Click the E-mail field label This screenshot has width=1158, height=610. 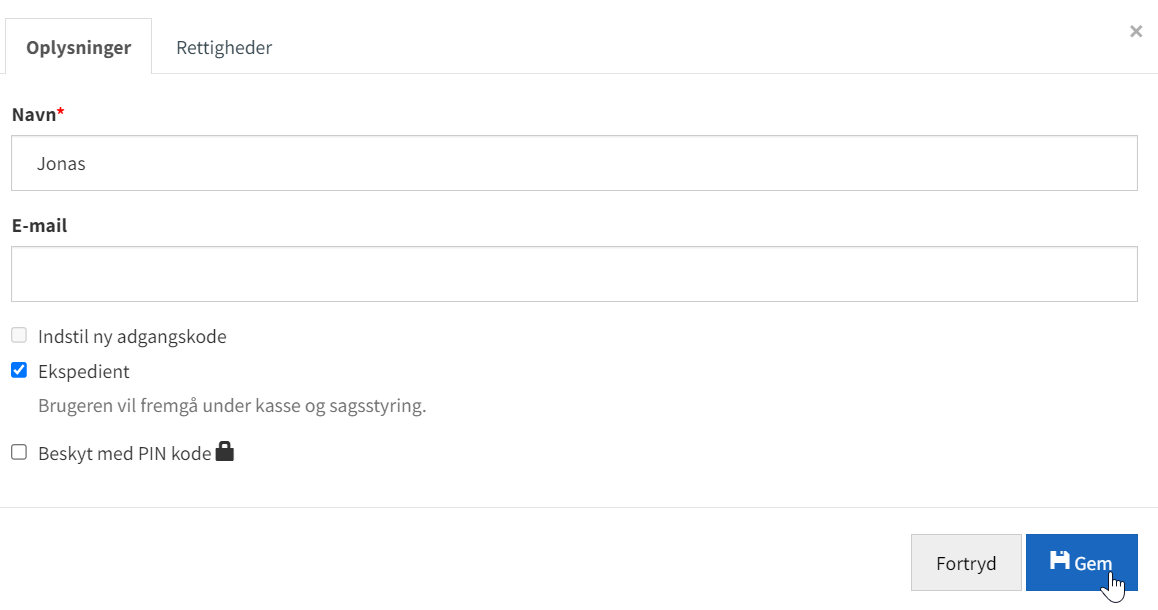point(39,225)
